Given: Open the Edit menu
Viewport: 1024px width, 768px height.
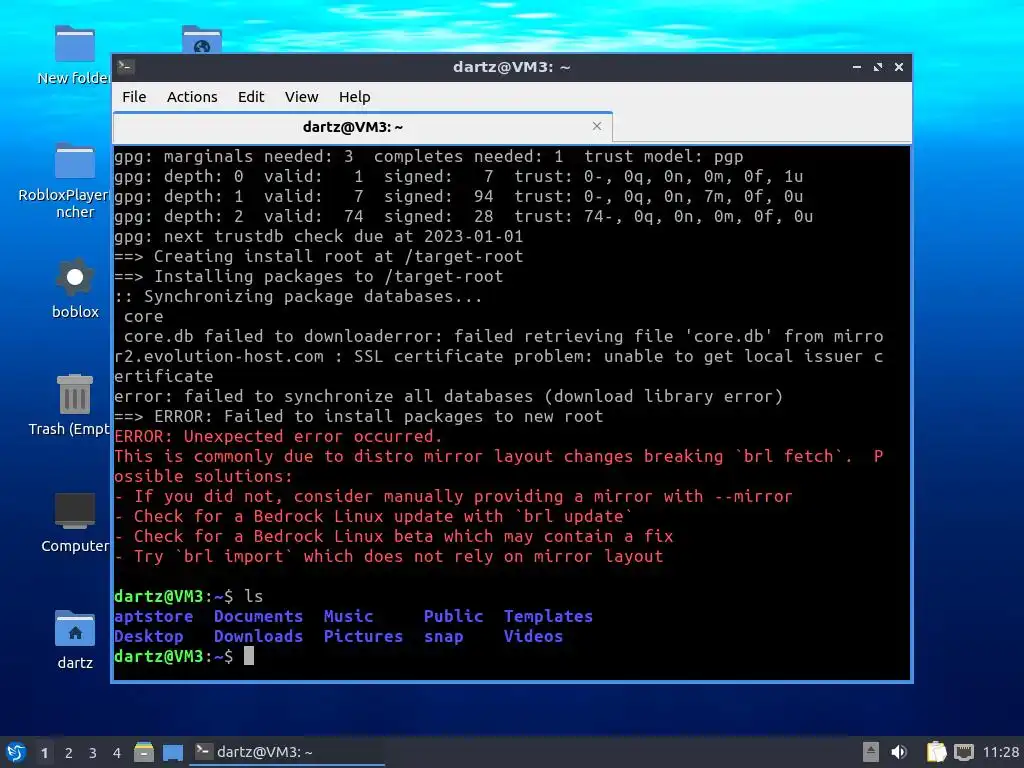Looking at the screenshot, I should click(x=251, y=97).
